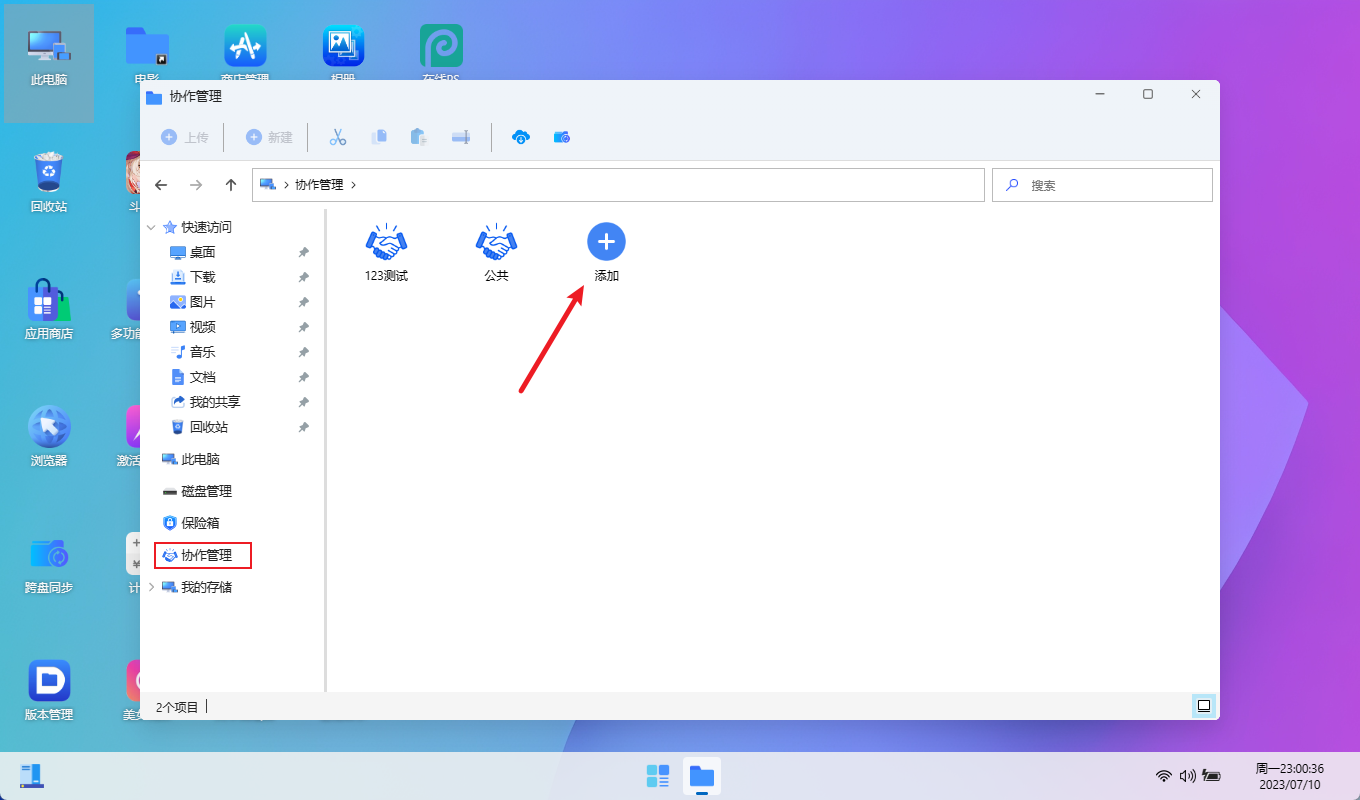
Task: Navigate up one level with up arrow
Action: [231, 185]
